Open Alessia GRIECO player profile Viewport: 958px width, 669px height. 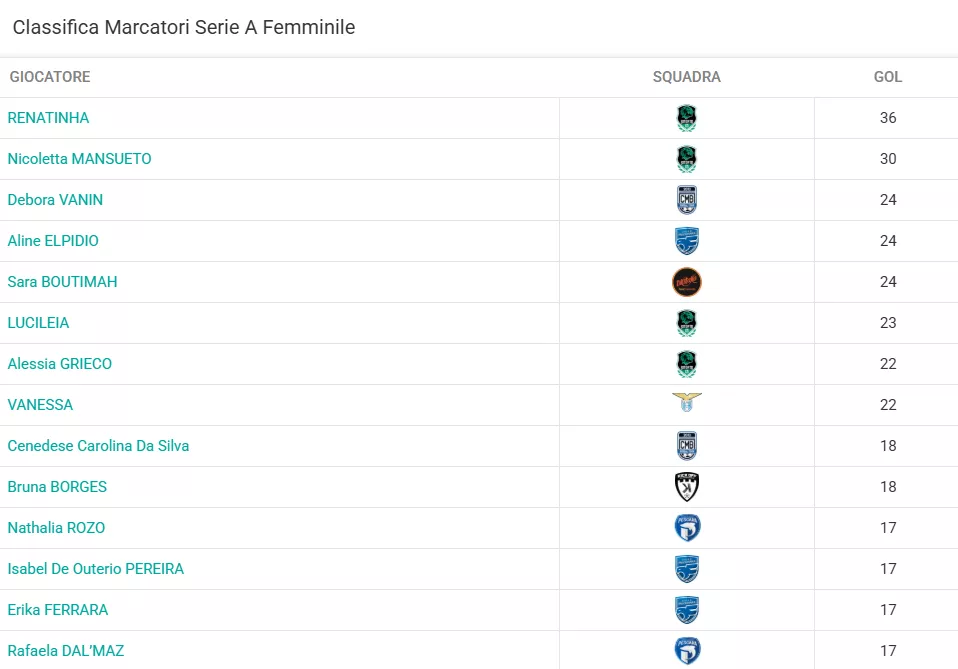pos(60,364)
